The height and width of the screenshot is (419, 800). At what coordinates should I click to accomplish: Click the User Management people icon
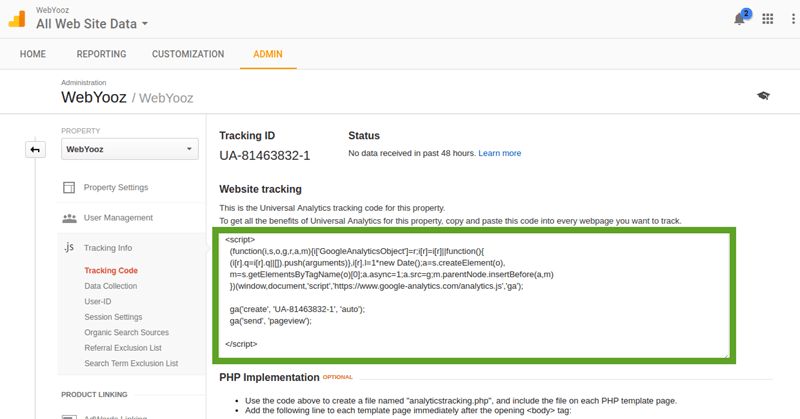[69, 218]
